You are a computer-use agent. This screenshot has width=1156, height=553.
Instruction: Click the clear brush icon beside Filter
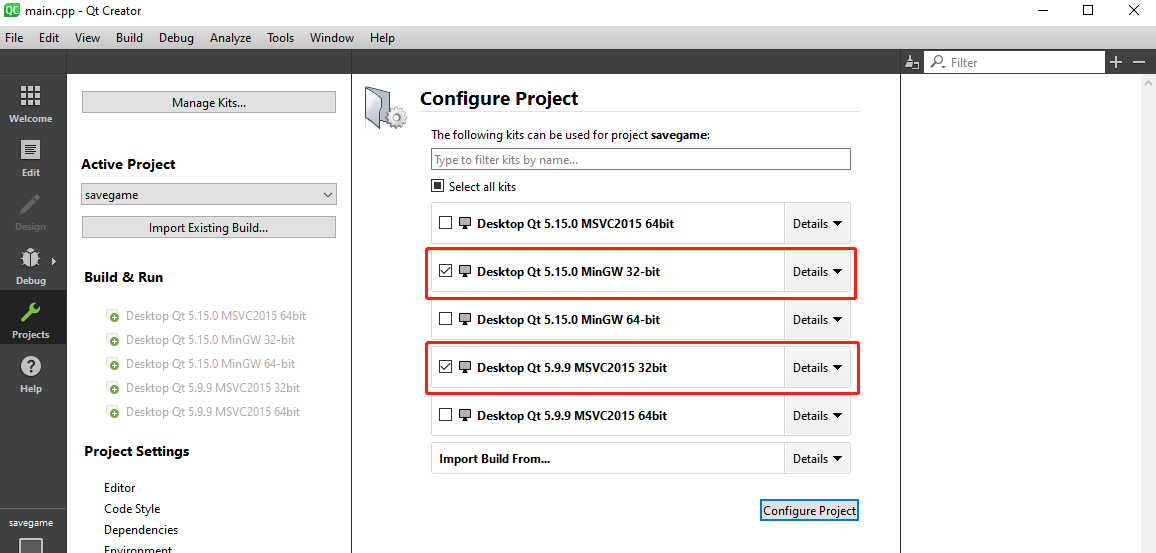[912, 63]
